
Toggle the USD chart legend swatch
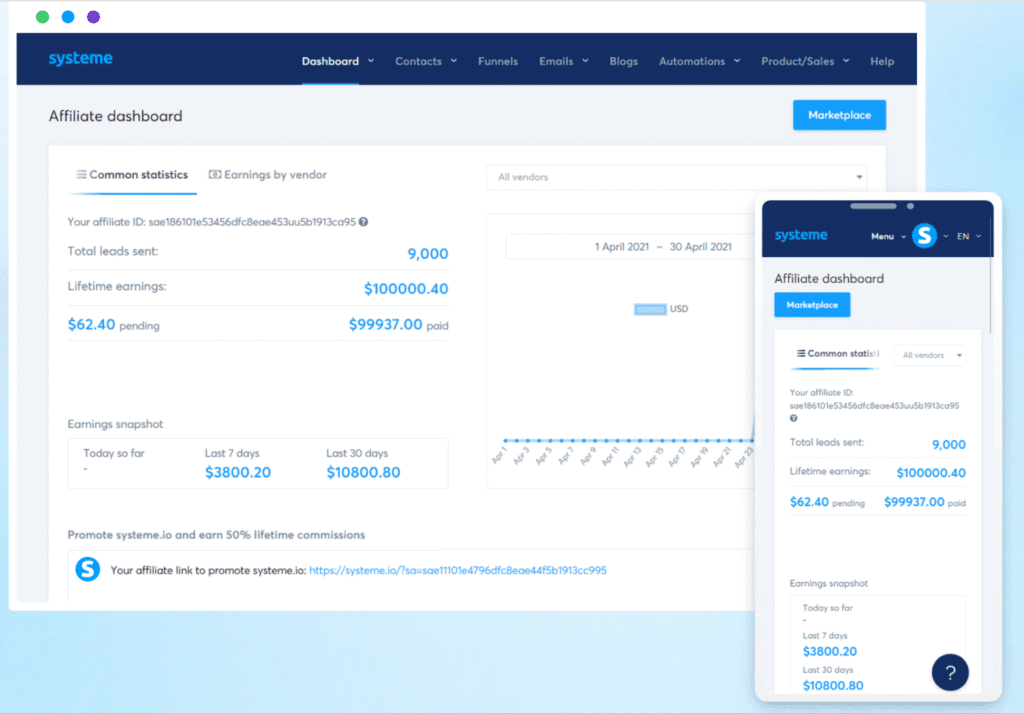point(650,309)
